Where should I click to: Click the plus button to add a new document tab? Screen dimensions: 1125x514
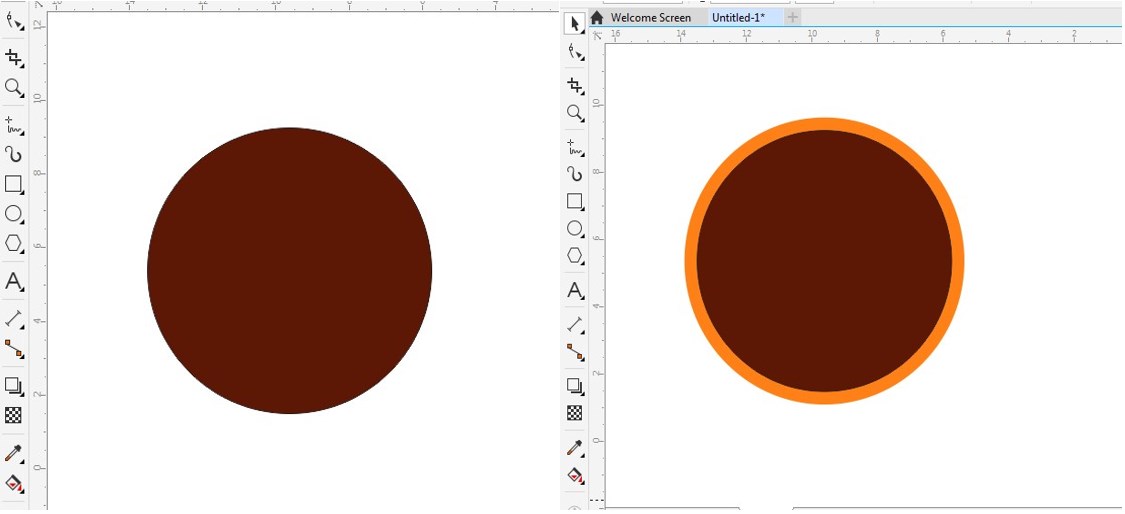792,18
